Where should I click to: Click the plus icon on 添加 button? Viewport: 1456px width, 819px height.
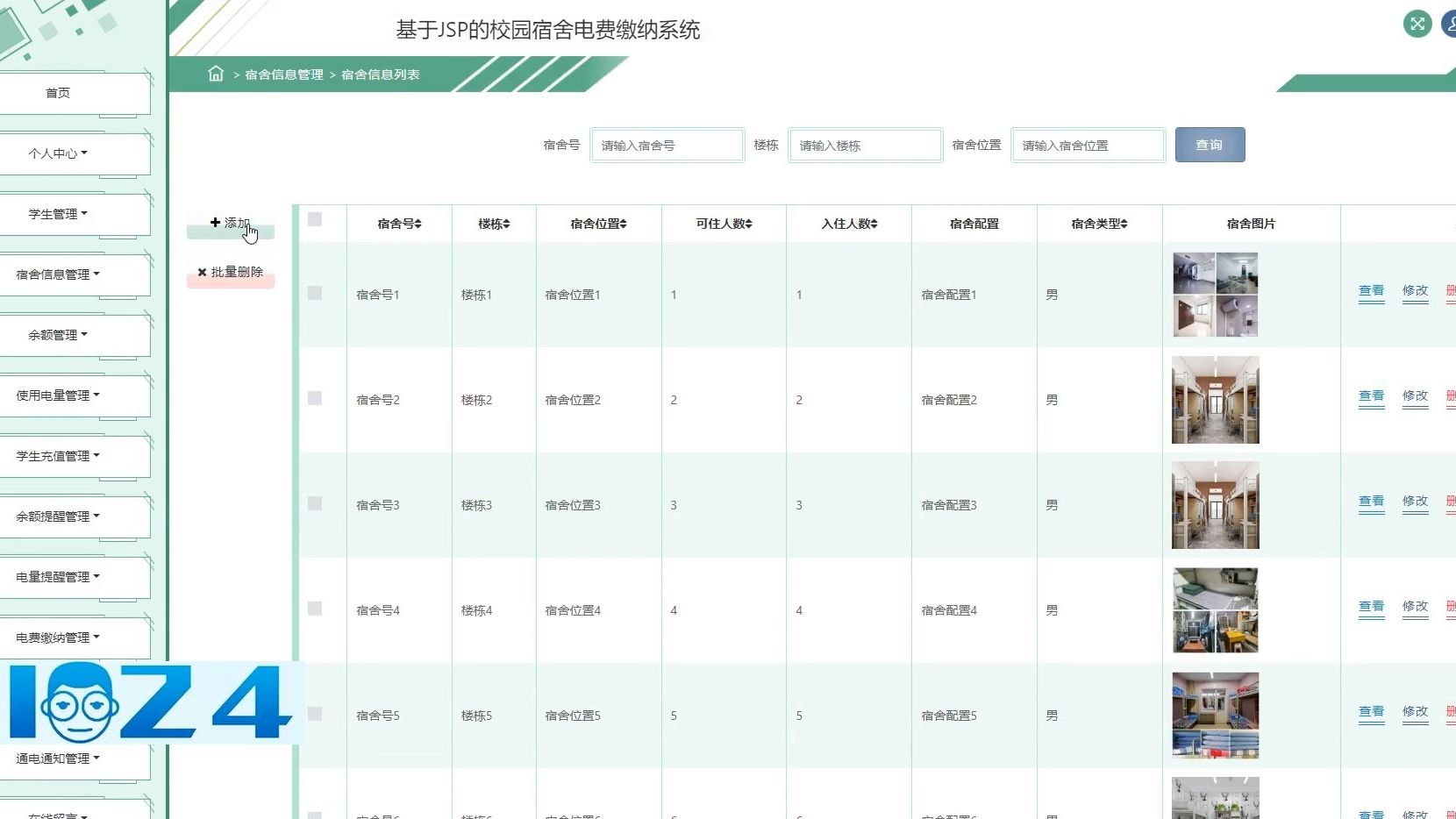[215, 223]
